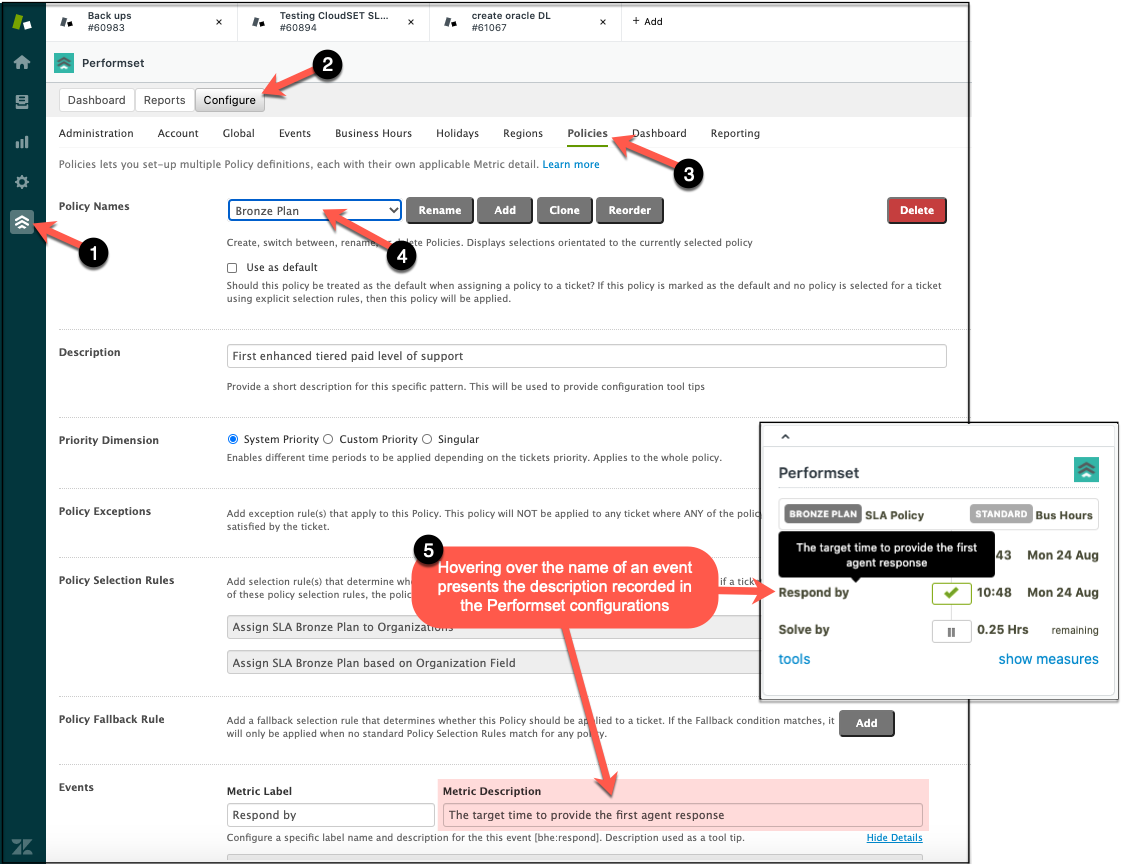This screenshot has width=1122, height=864.
Task: Click the Add policy button
Action: [505, 210]
